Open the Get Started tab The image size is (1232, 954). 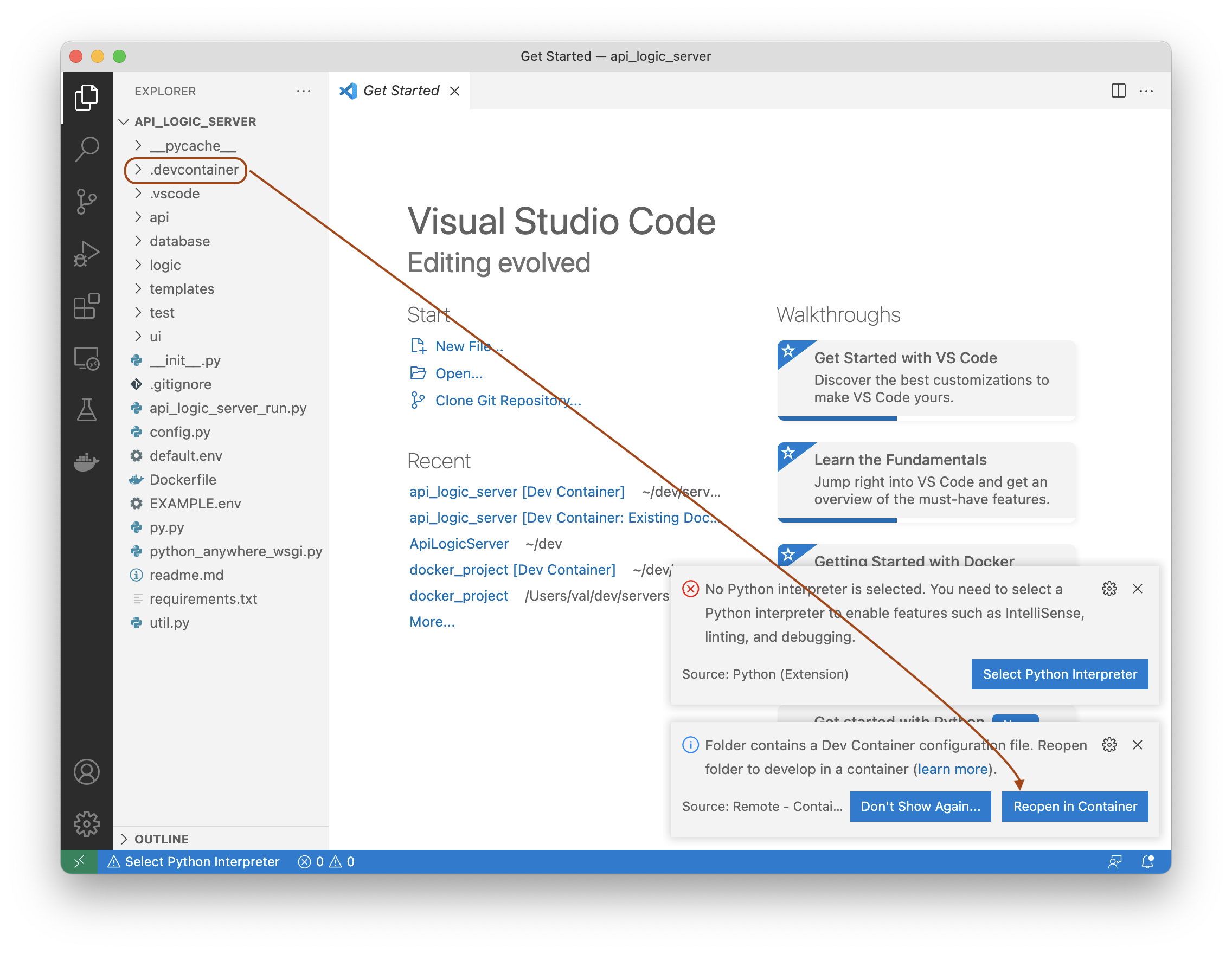[399, 91]
